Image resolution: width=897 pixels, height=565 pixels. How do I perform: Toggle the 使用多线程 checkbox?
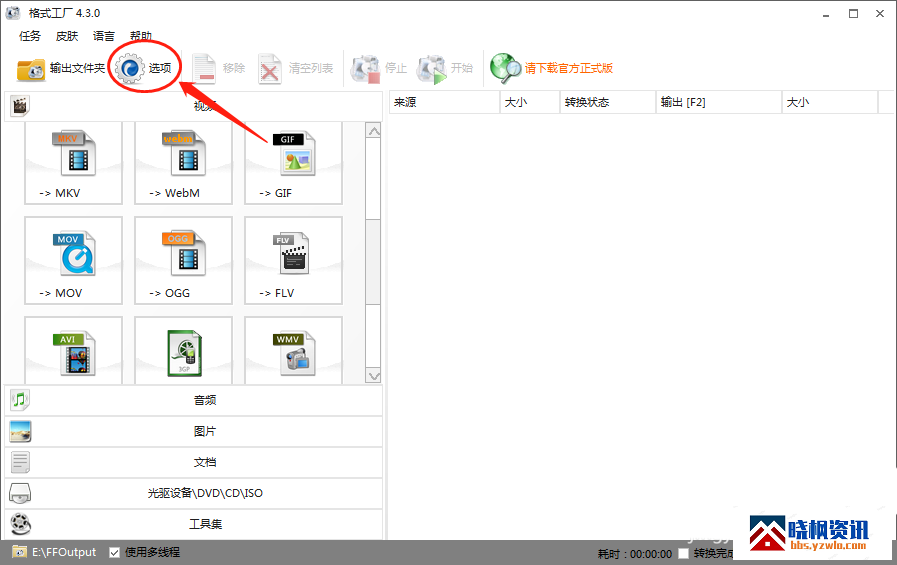click(114, 552)
